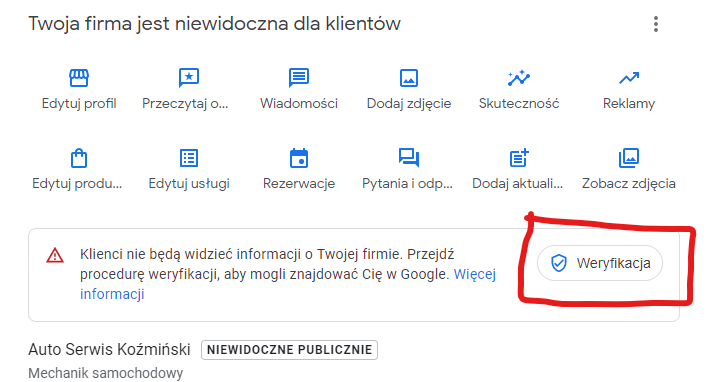Image resolution: width=719 pixels, height=382 pixels.
Task: Click the heading Twoja firma jest niewidoczna
Action: coord(215,24)
